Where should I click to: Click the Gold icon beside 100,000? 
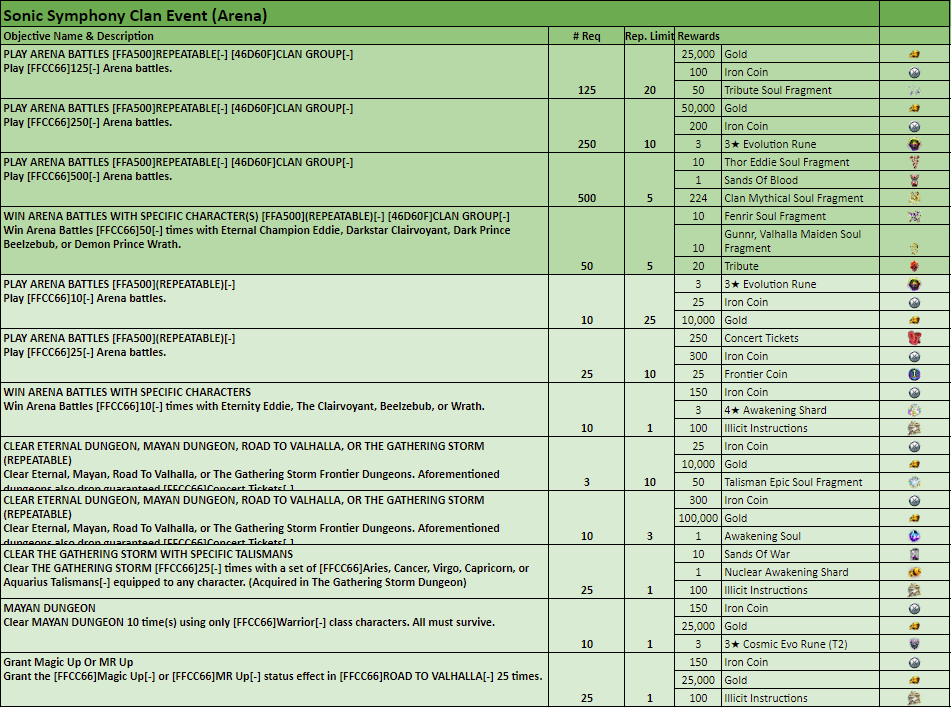tap(914, 518)
